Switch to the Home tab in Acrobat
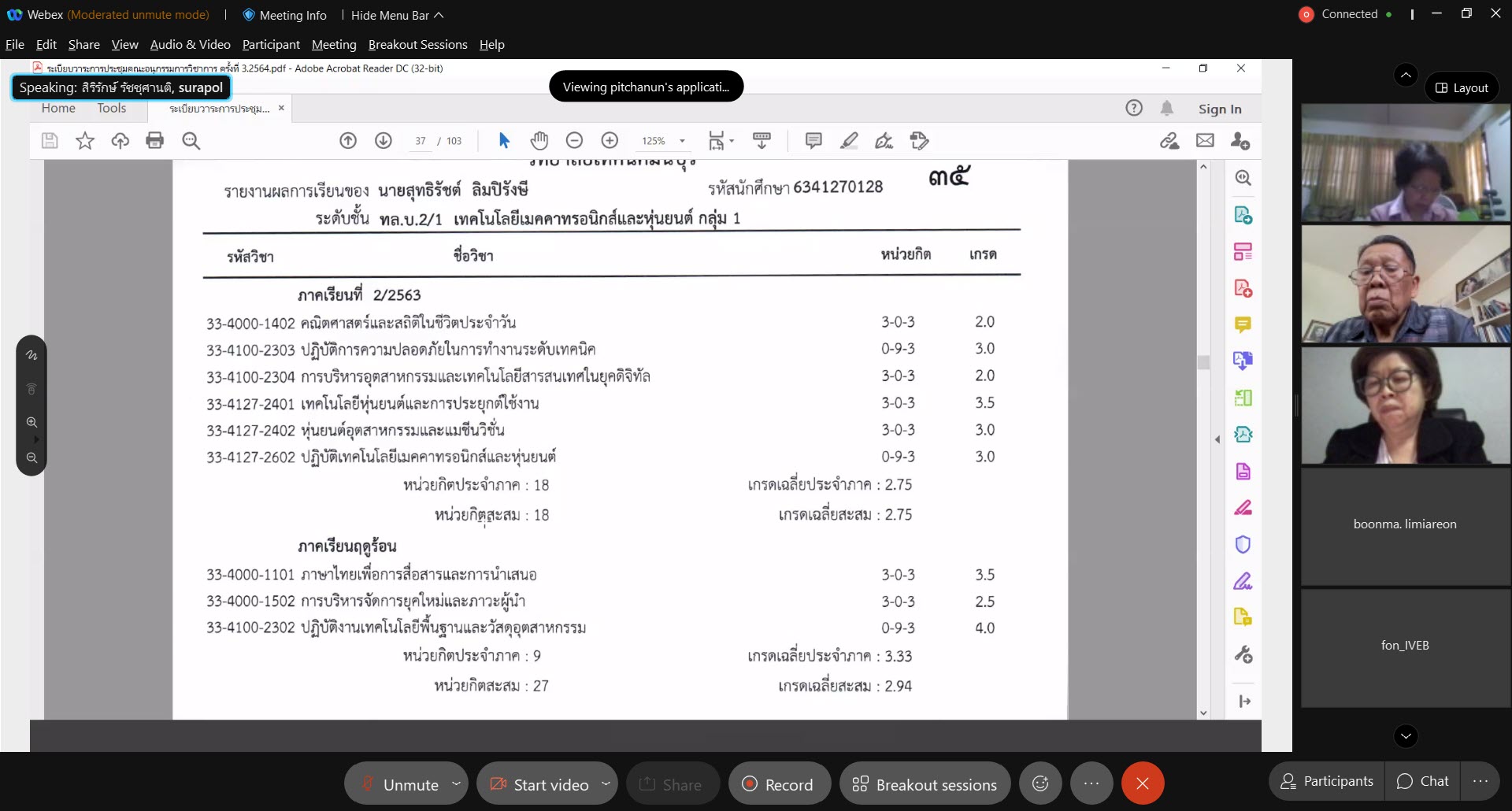 (58, 109)
